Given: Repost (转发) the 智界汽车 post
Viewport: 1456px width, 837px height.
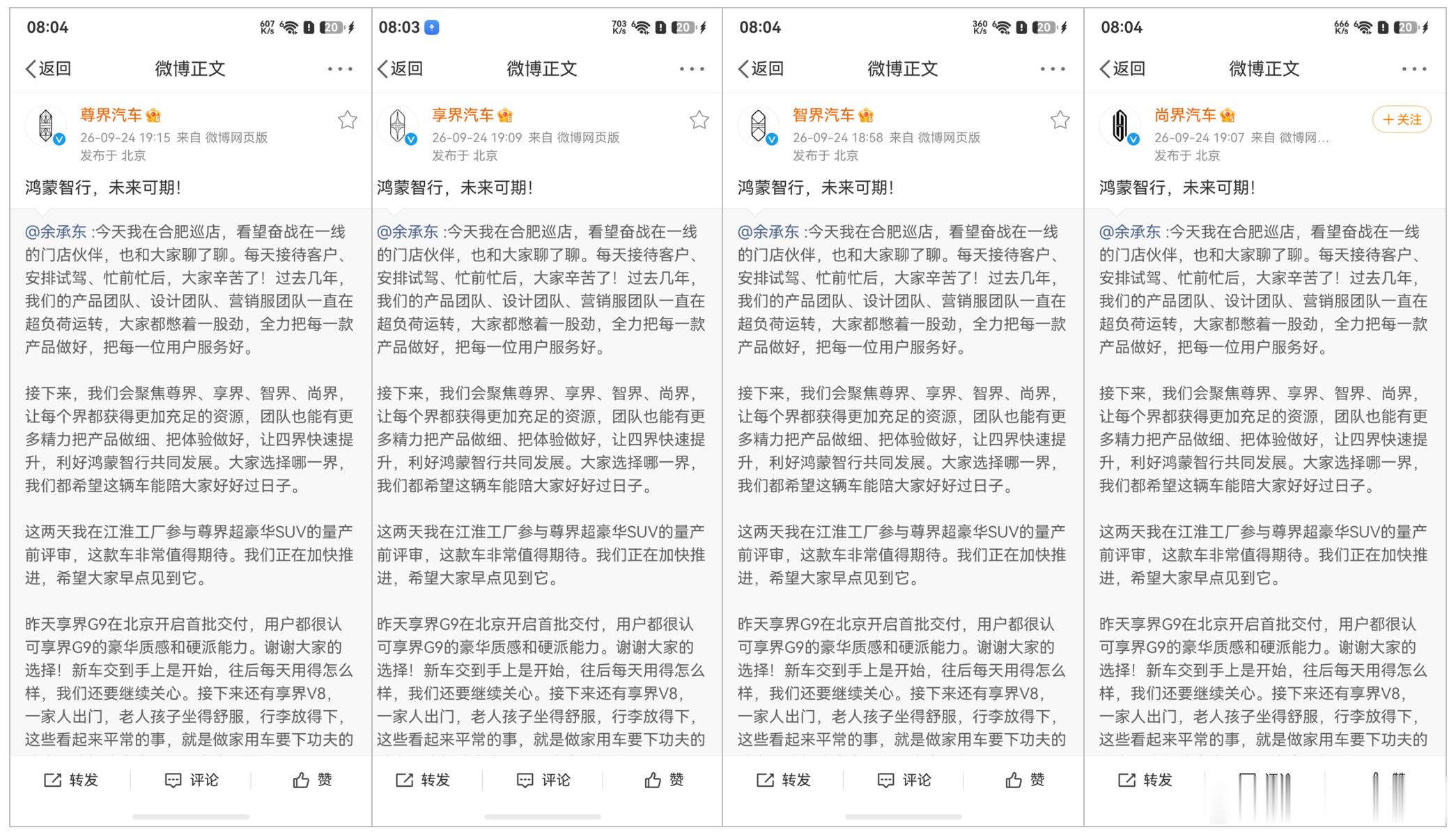Looking at the screenshot, I should point(784,780).
